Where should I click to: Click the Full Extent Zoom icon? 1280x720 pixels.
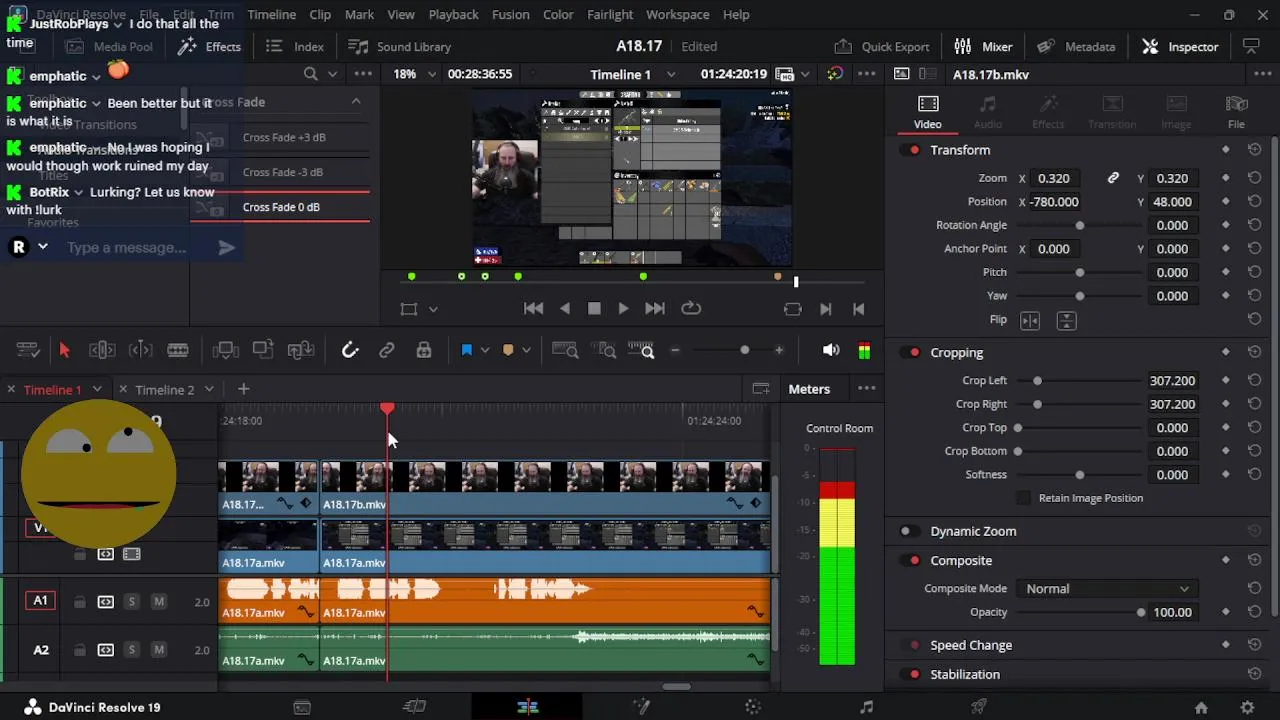point(565,350)
